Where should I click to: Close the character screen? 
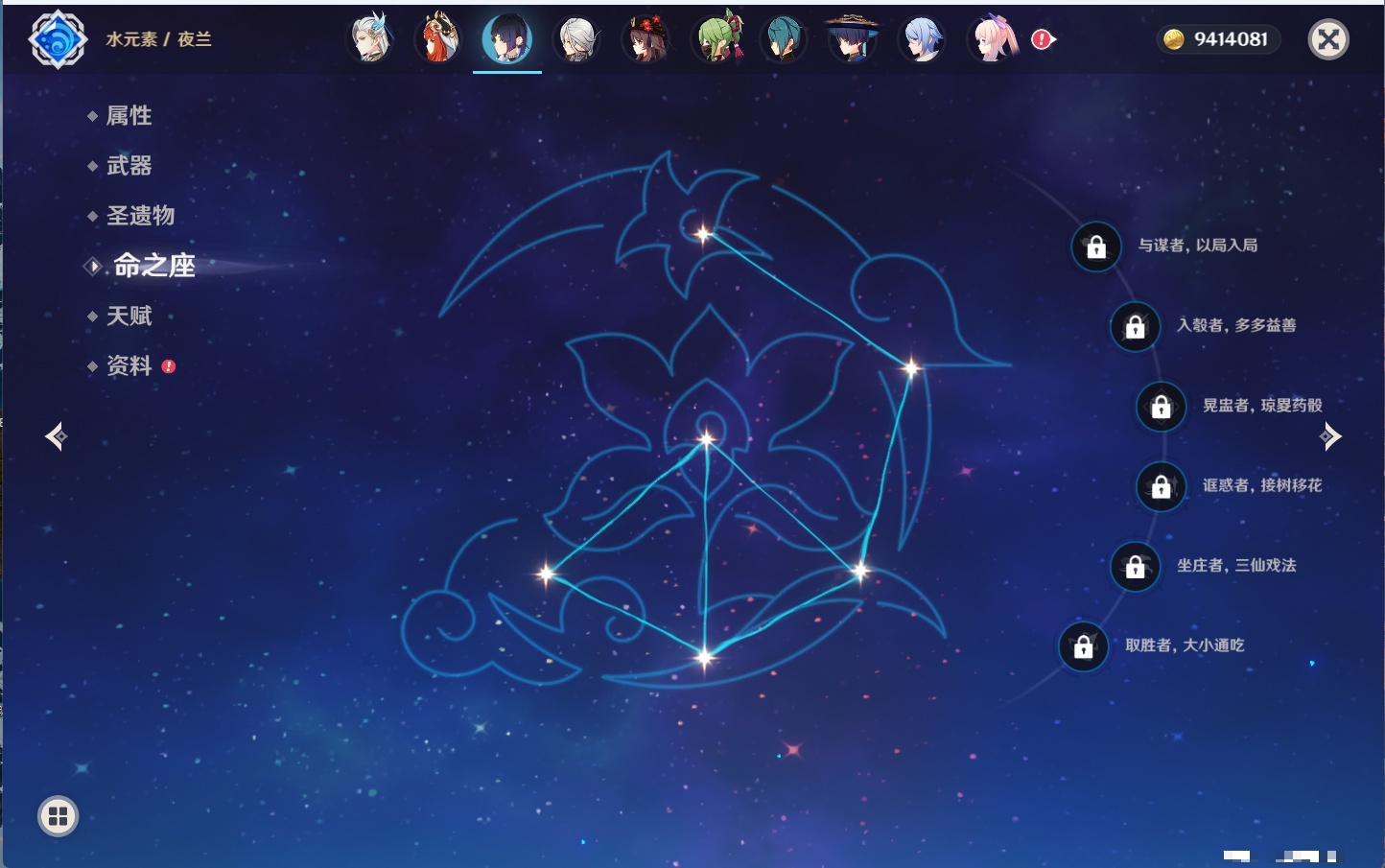pyautogui.click(x=1328, y=39)
